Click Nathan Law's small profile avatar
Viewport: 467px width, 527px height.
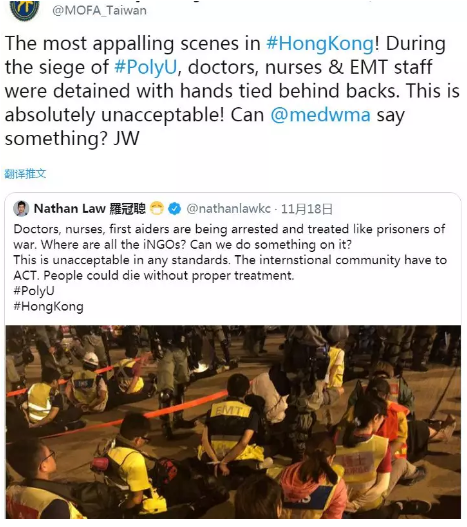coord(21,209)
